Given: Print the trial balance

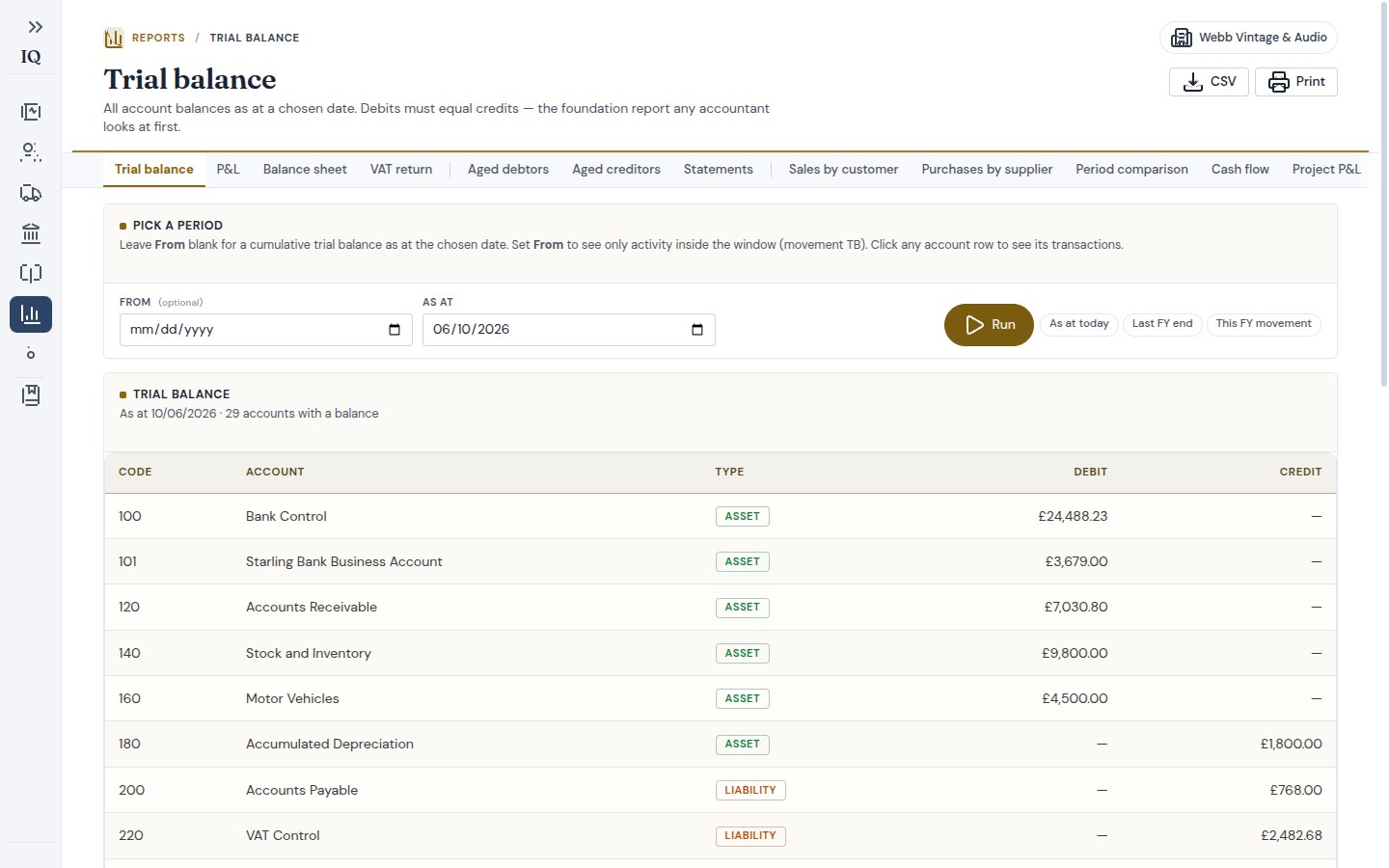Looking at the screenshot, I should coord(1295,82).
